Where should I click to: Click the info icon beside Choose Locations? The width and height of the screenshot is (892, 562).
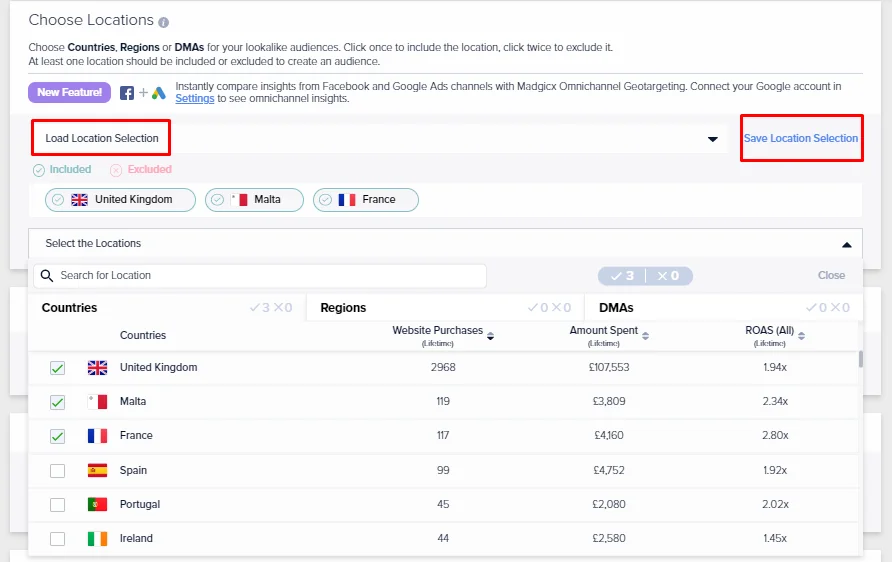(x=163, y=23)
